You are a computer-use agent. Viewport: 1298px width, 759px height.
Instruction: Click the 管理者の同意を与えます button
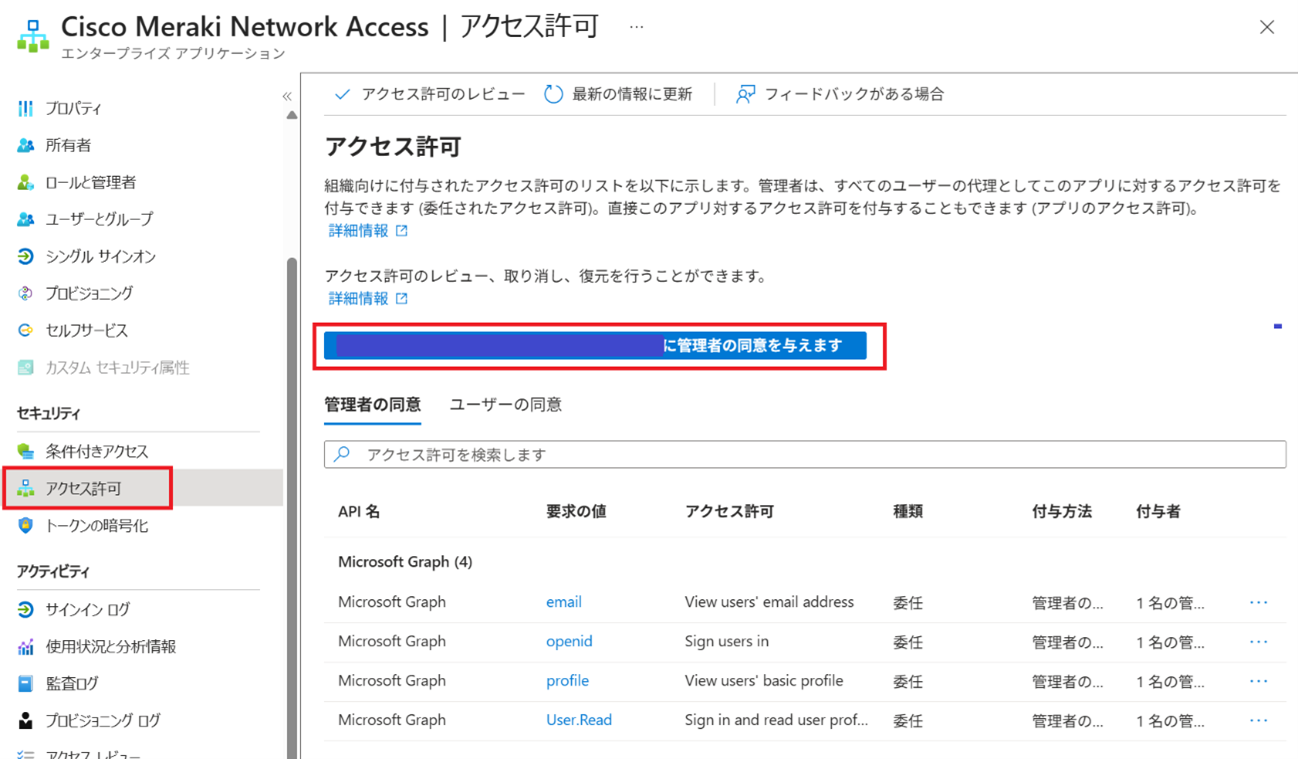[595, 346]
